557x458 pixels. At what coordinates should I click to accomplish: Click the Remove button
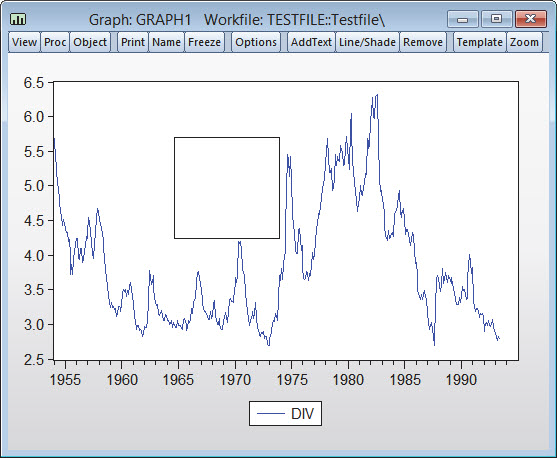[x=423, y=42]
